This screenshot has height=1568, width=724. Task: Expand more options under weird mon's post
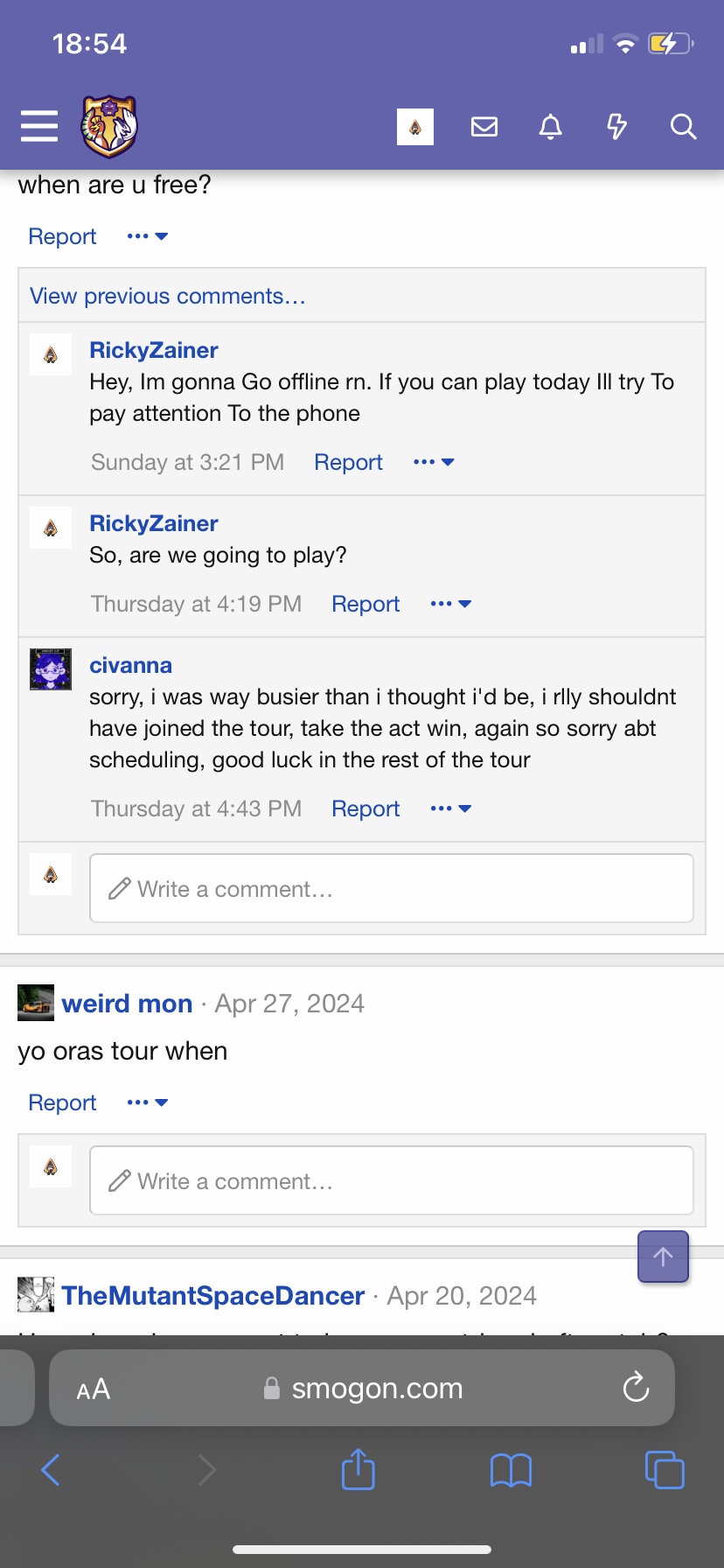[x=147, y=1102]
